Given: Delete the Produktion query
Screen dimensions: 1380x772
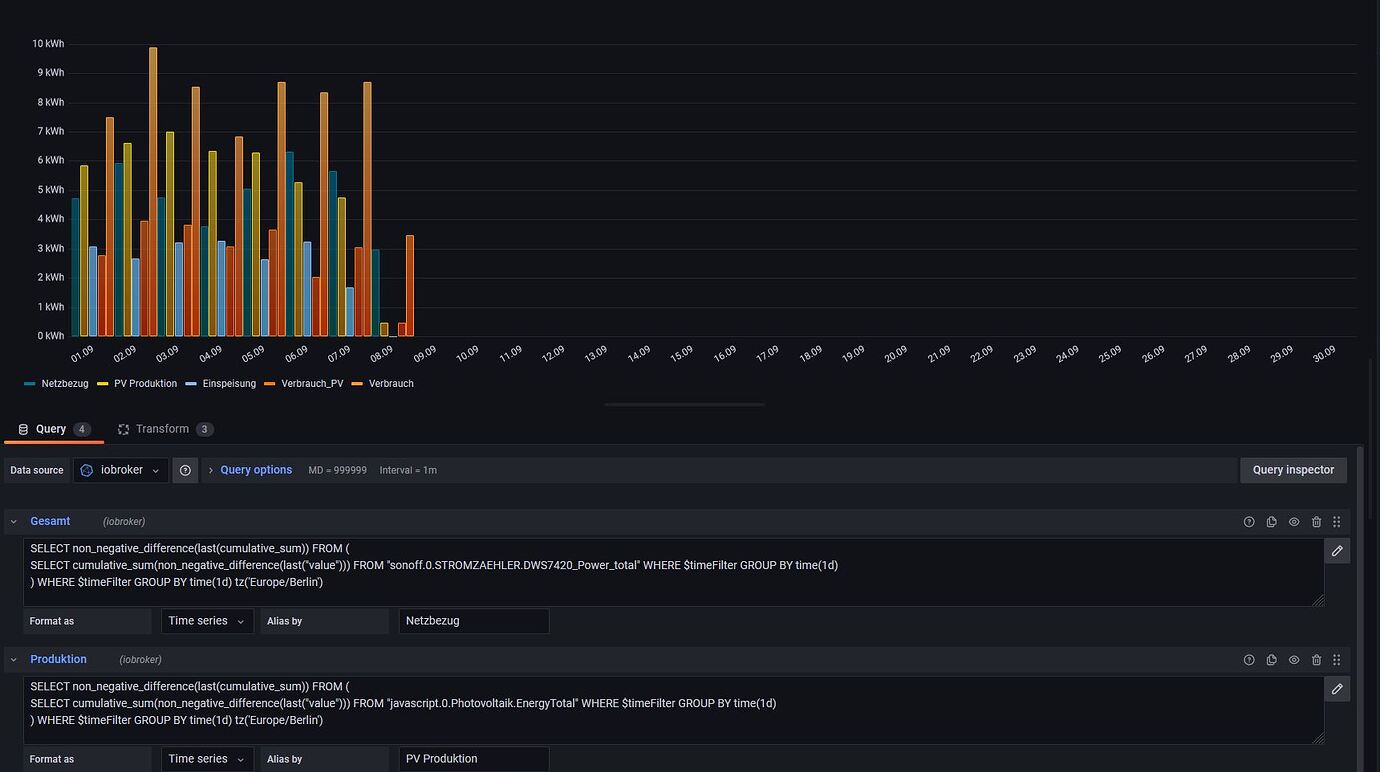Looking at the screenshot, I should [x=1316, y=659].
